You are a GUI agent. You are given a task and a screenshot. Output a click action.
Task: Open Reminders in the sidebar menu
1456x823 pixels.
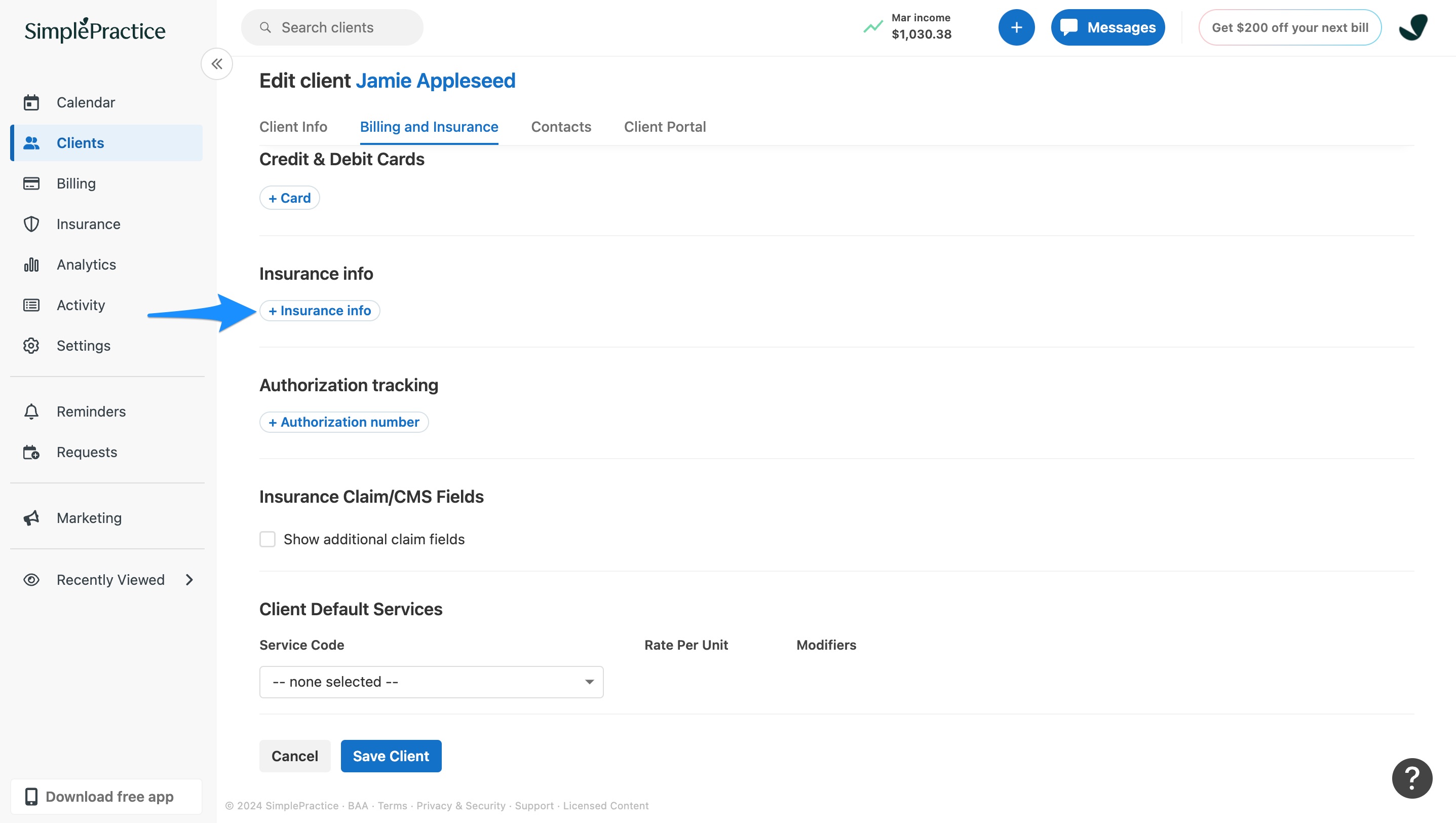coord(106,411)
